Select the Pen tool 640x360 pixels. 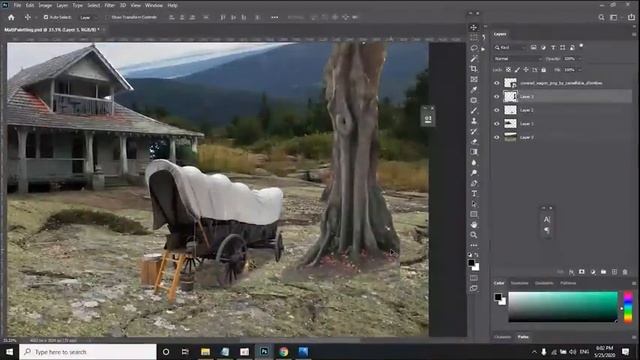click(473, 183)
